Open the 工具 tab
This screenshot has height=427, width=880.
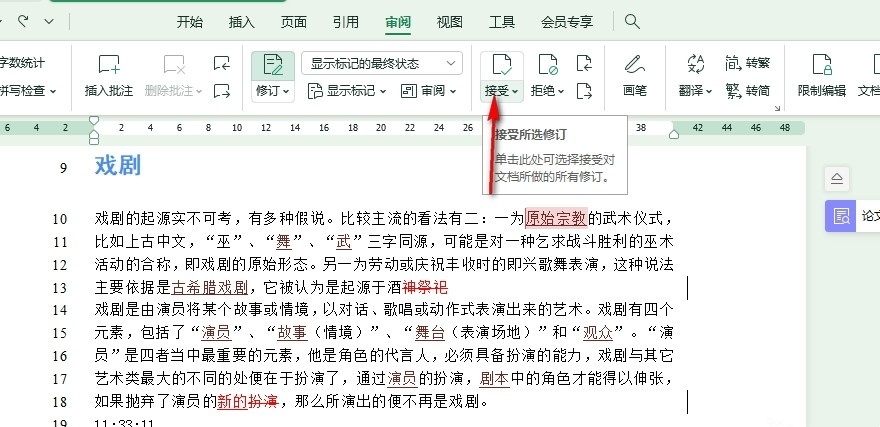pos(502,22)
